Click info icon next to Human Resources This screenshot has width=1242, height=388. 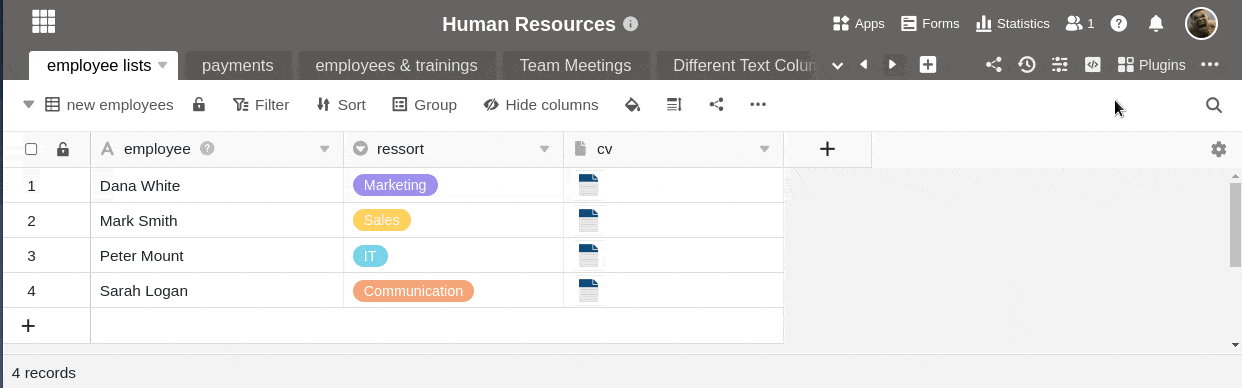coord(630,24)
